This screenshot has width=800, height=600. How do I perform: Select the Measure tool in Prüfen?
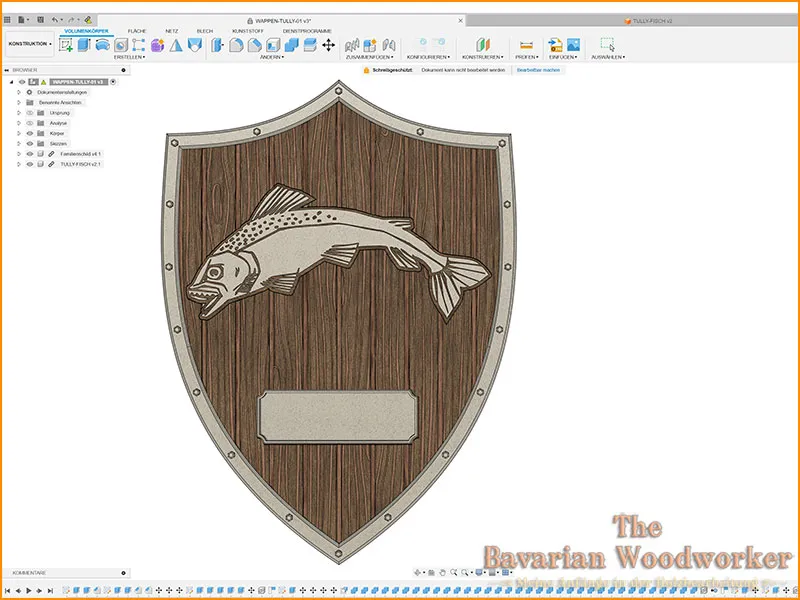[526, 45]
